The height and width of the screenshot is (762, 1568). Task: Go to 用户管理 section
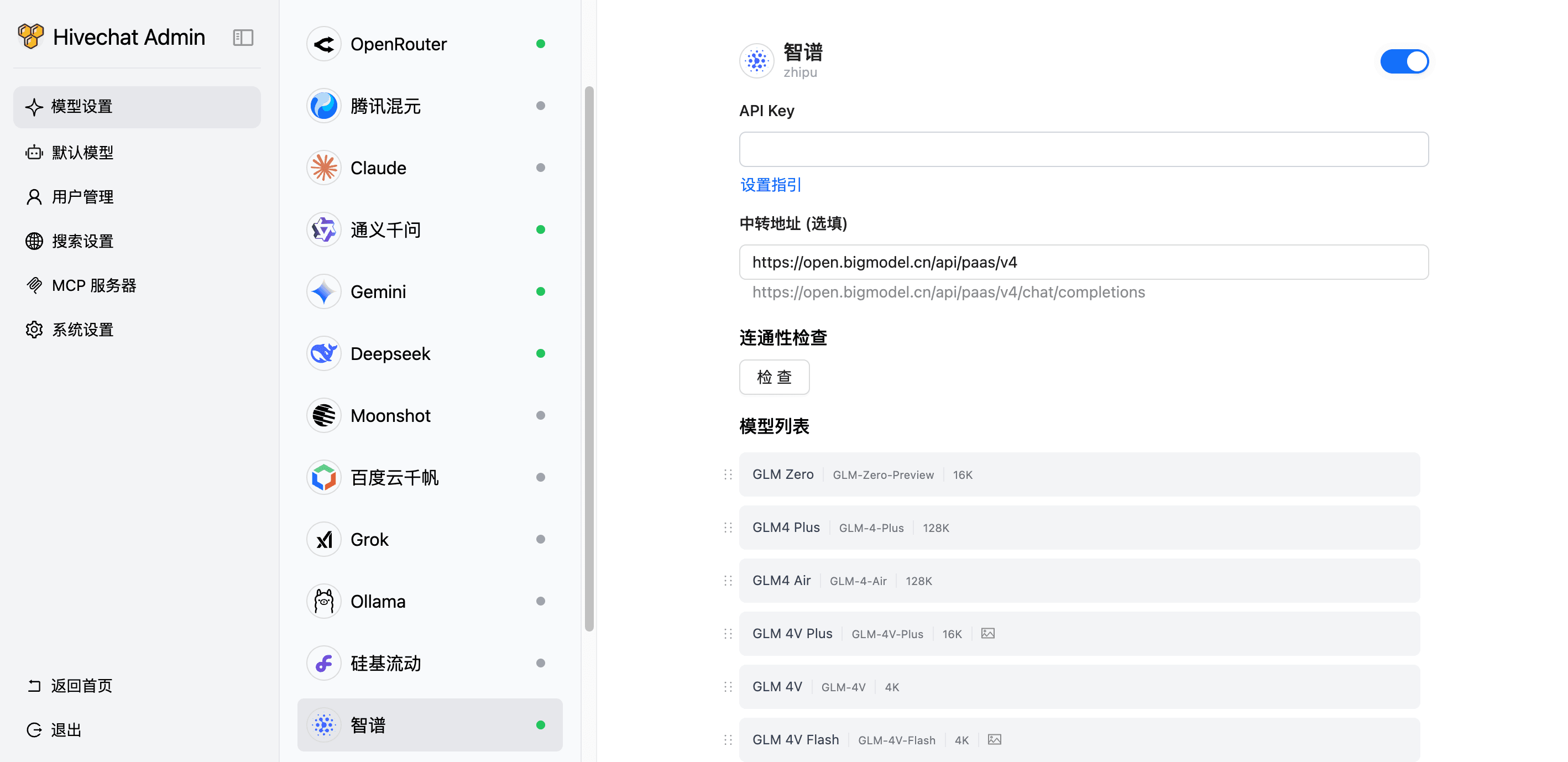[137, 197]
